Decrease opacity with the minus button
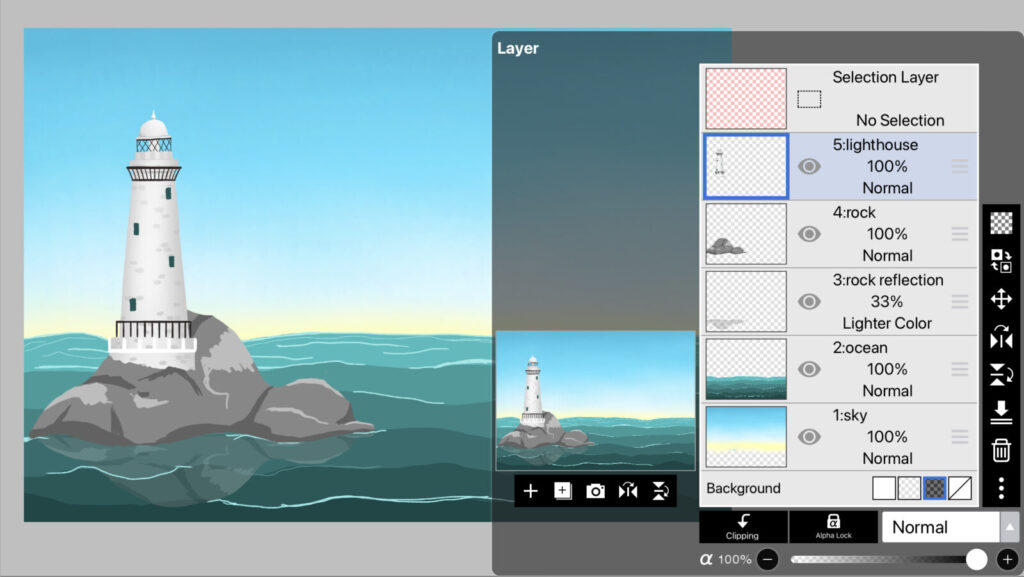The width and height of the screenshot is (1024, 577). click(767, 560)
